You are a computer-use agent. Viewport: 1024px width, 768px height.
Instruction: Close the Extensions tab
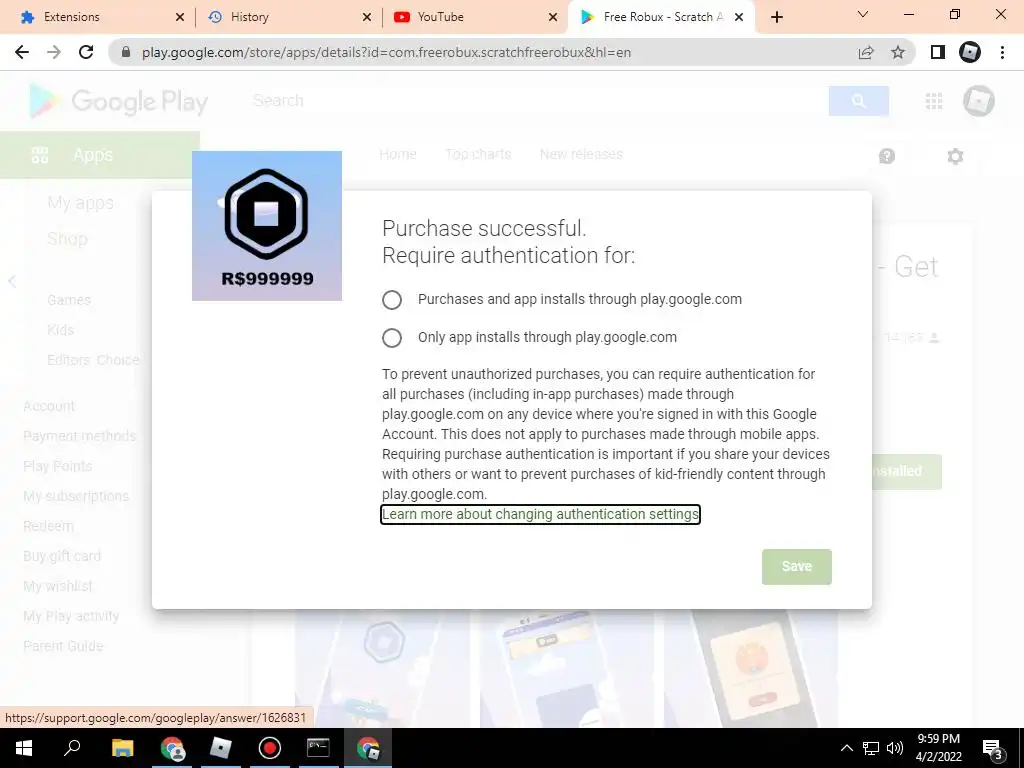click(x=180, y=18)
